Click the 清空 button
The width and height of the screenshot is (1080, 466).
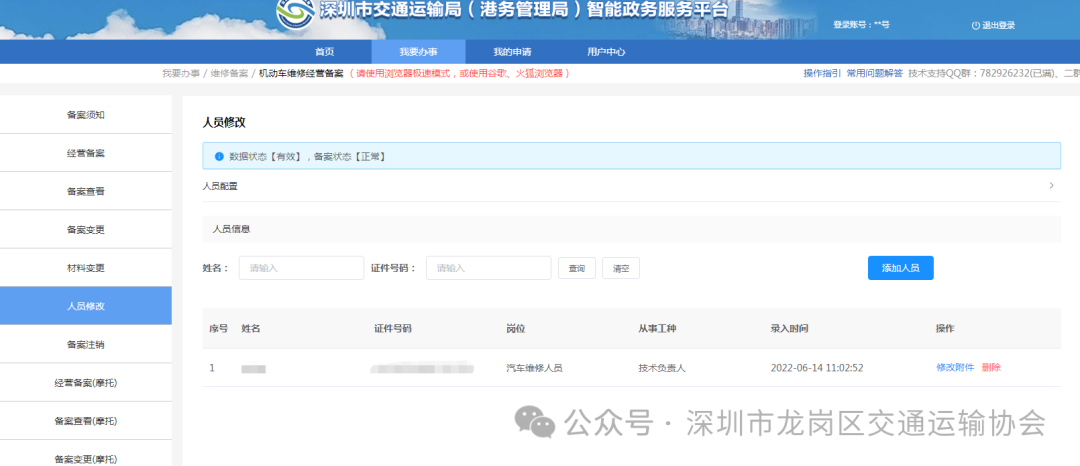(621, 268)
